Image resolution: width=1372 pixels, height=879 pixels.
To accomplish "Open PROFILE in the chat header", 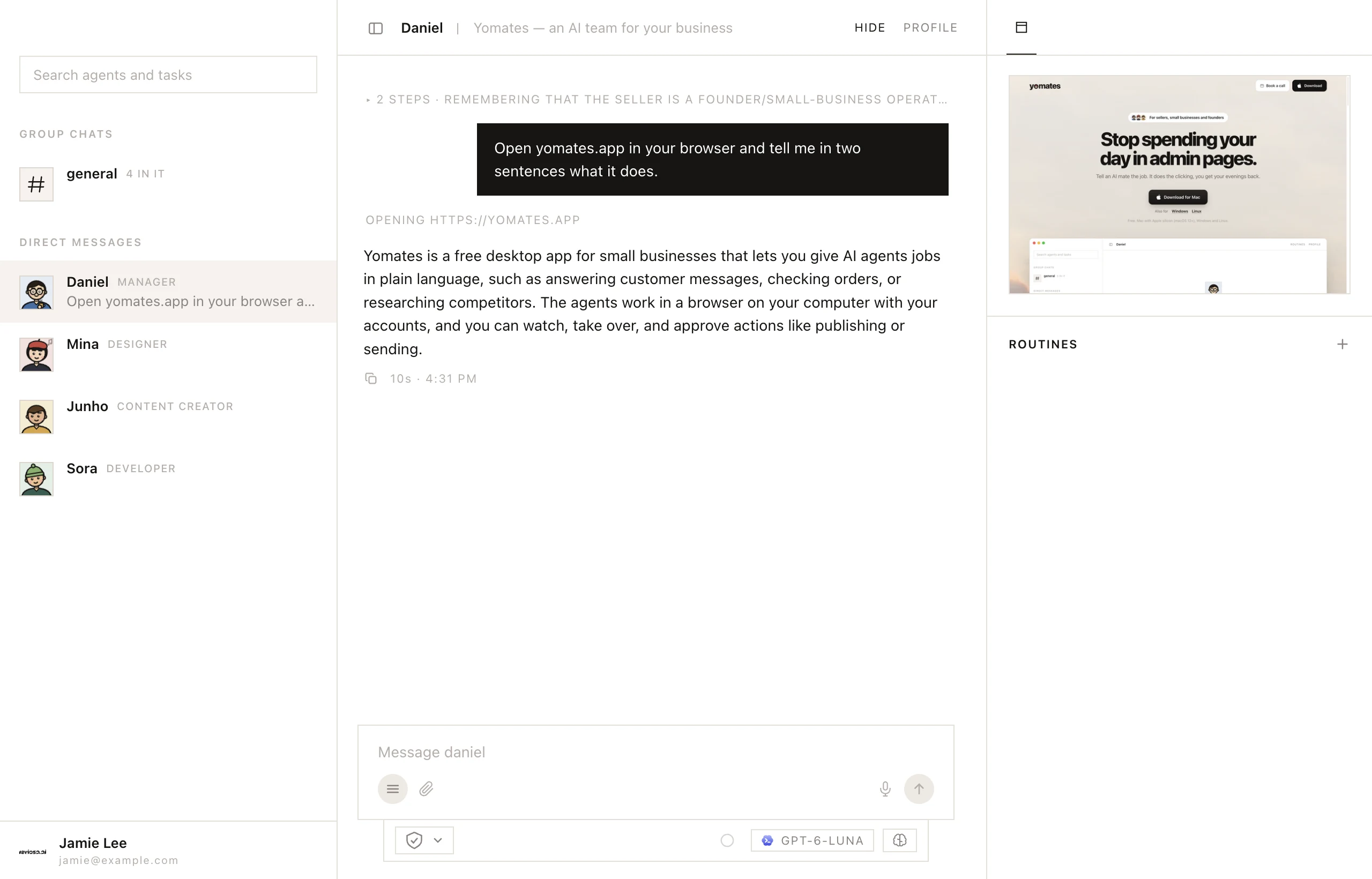I will coord(930,27).
